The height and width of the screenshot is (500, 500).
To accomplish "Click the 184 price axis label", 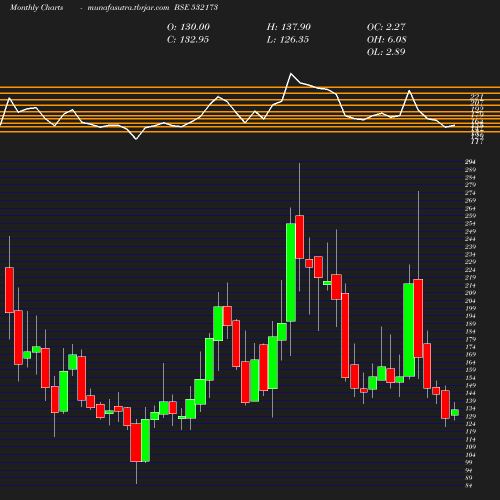I will pyautogui.click(x=470, y=331).
